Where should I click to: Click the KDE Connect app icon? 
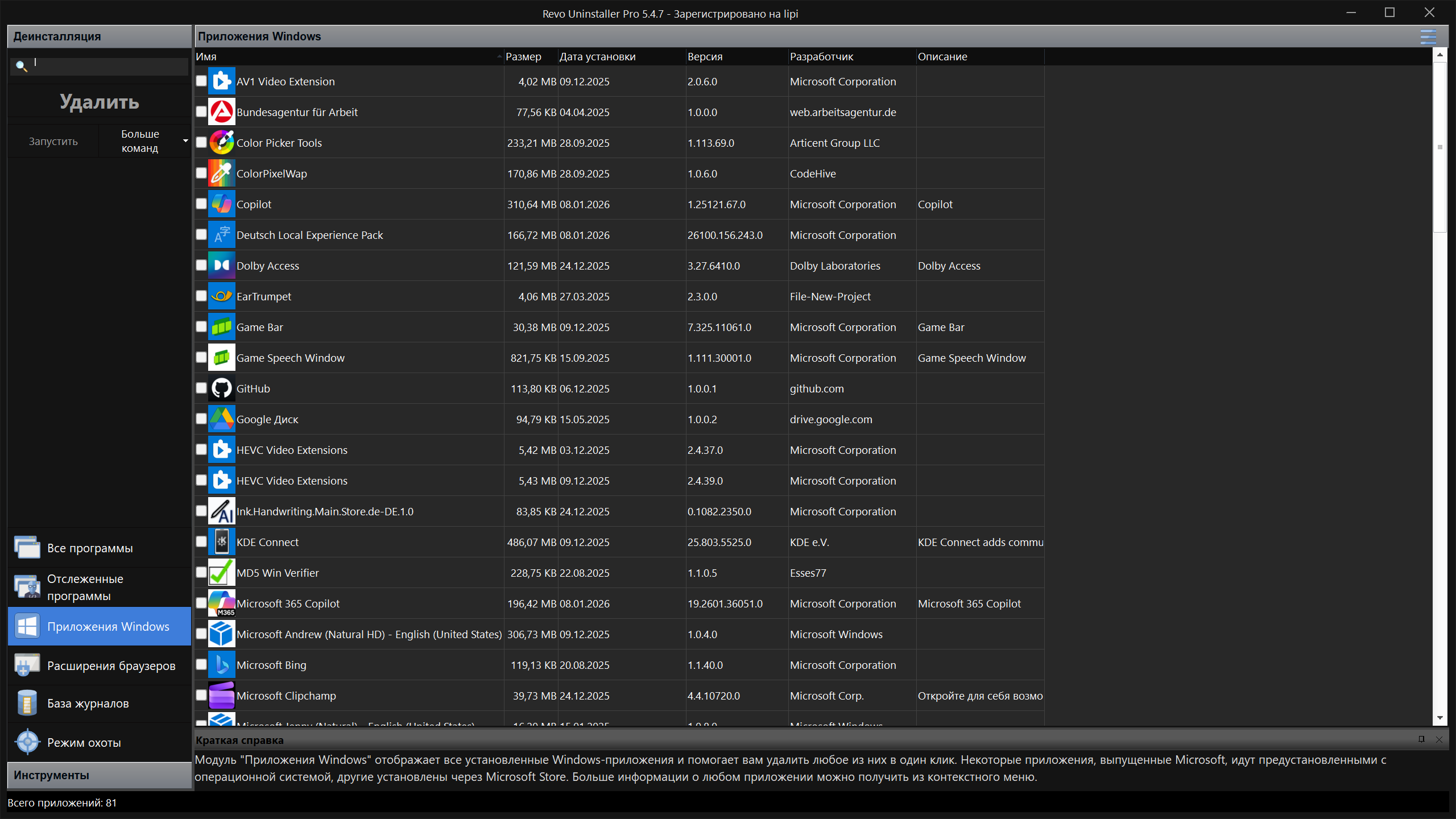pyautogui.click(x=221, y=542)
